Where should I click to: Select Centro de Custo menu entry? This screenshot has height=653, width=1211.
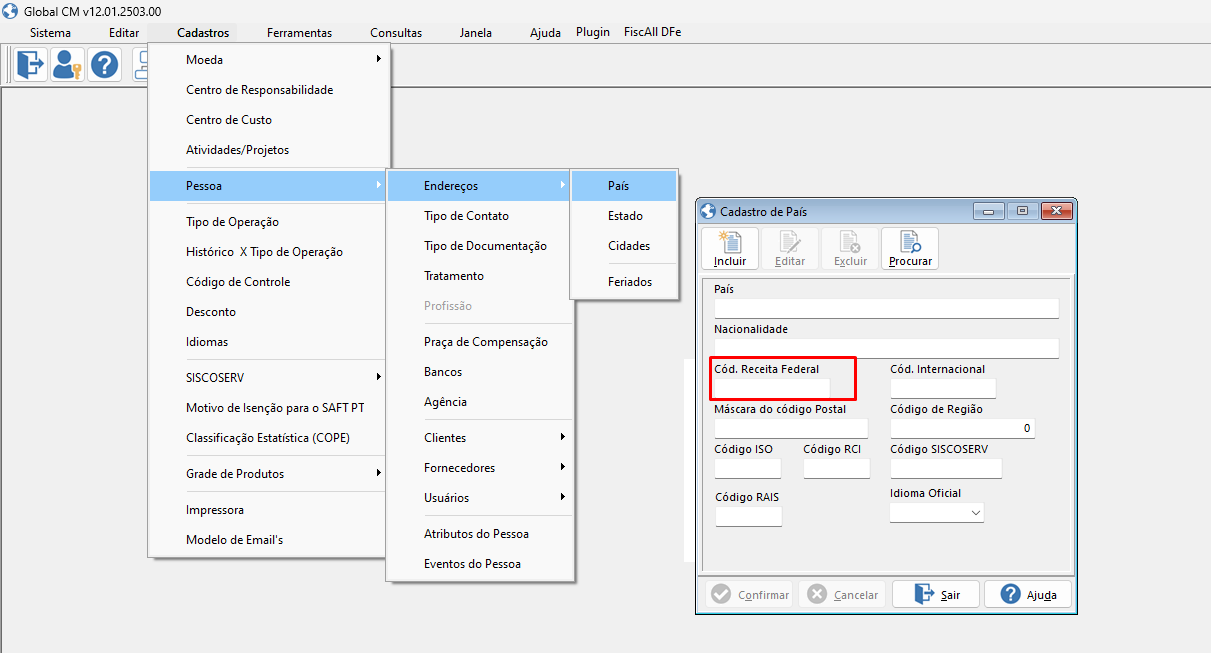pyautogui.click(x=269, y=120)
